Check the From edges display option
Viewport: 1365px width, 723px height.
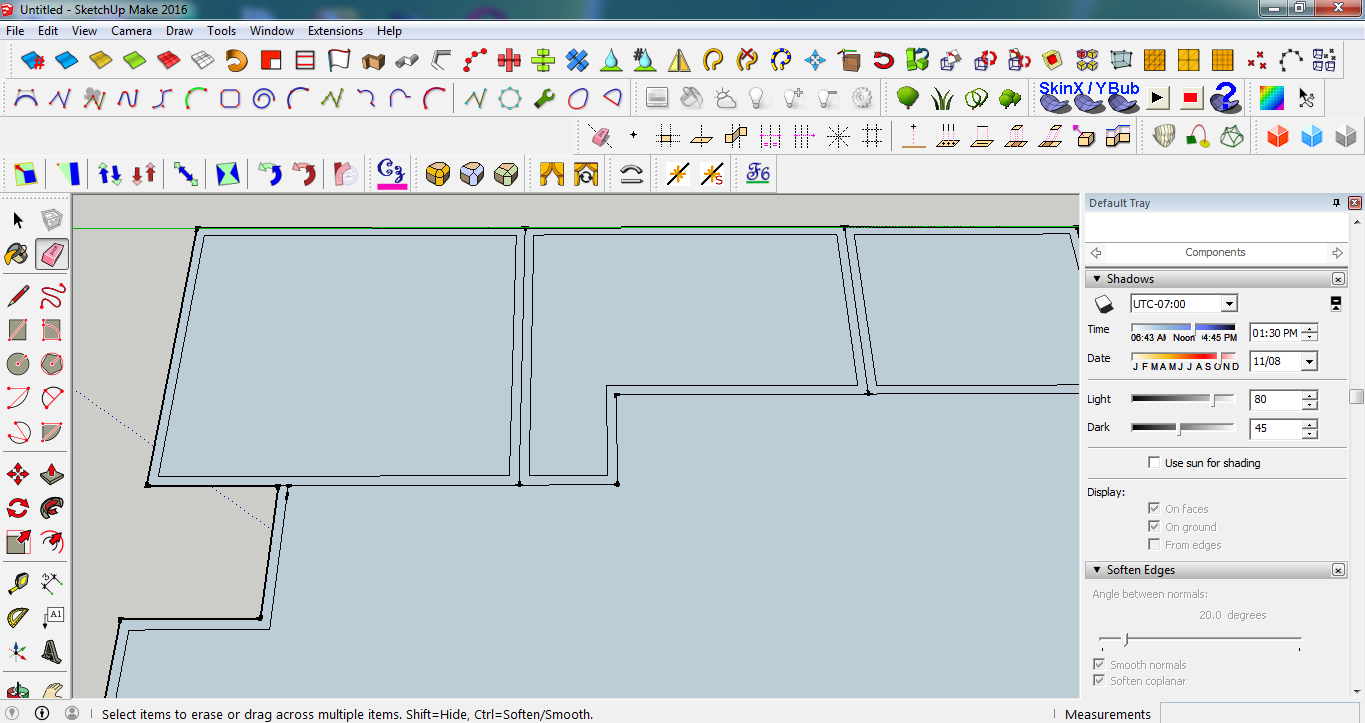tap(1153, 544)
